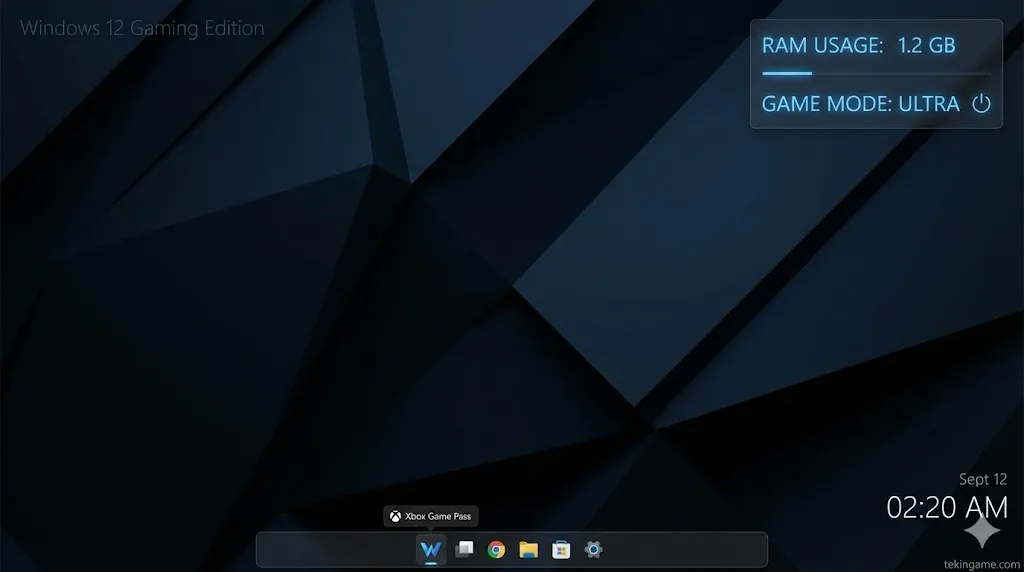The height and width of the screenshot is (572, 1024).
Task: Click the Windows 12 Gaming Edition text
Action: coord(142,28)
